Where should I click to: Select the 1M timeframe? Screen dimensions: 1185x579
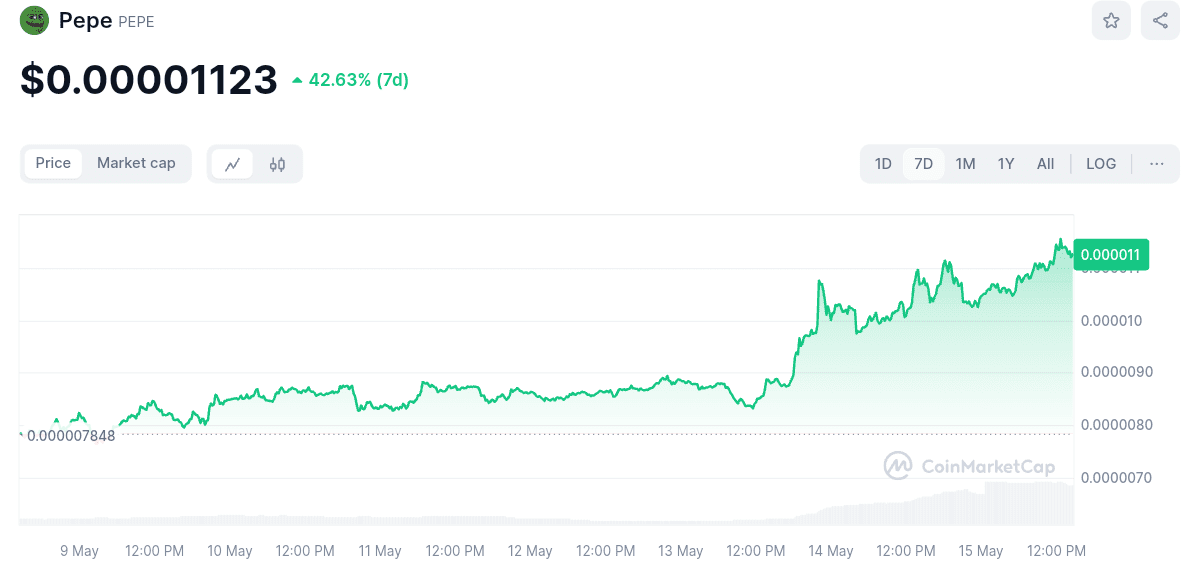point(965,163)
